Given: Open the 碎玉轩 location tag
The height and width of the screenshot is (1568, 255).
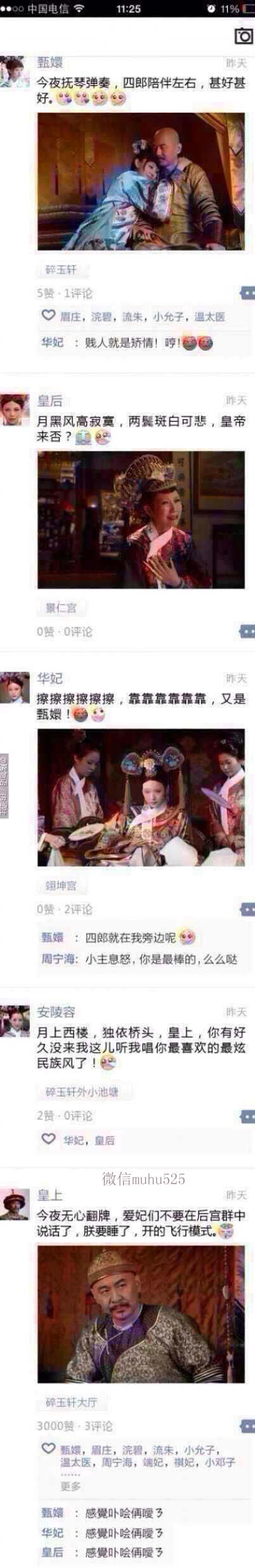Looking at the screenshot, I should [61, 270].
